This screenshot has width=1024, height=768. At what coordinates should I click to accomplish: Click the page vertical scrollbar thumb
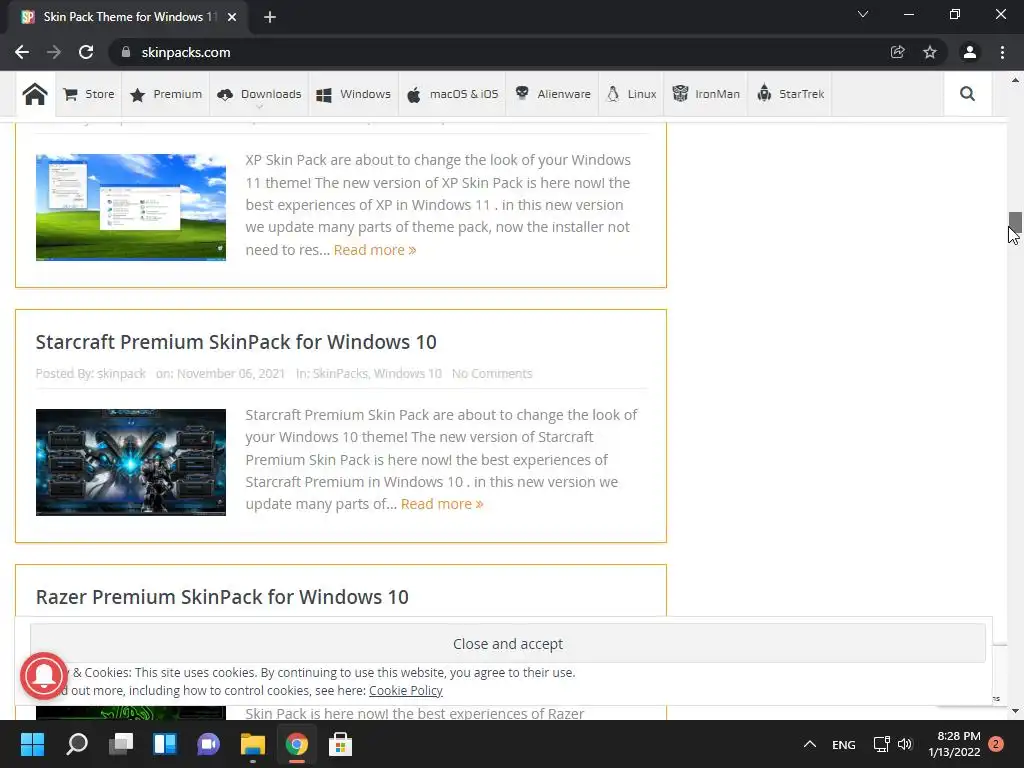pos(1015,225)
